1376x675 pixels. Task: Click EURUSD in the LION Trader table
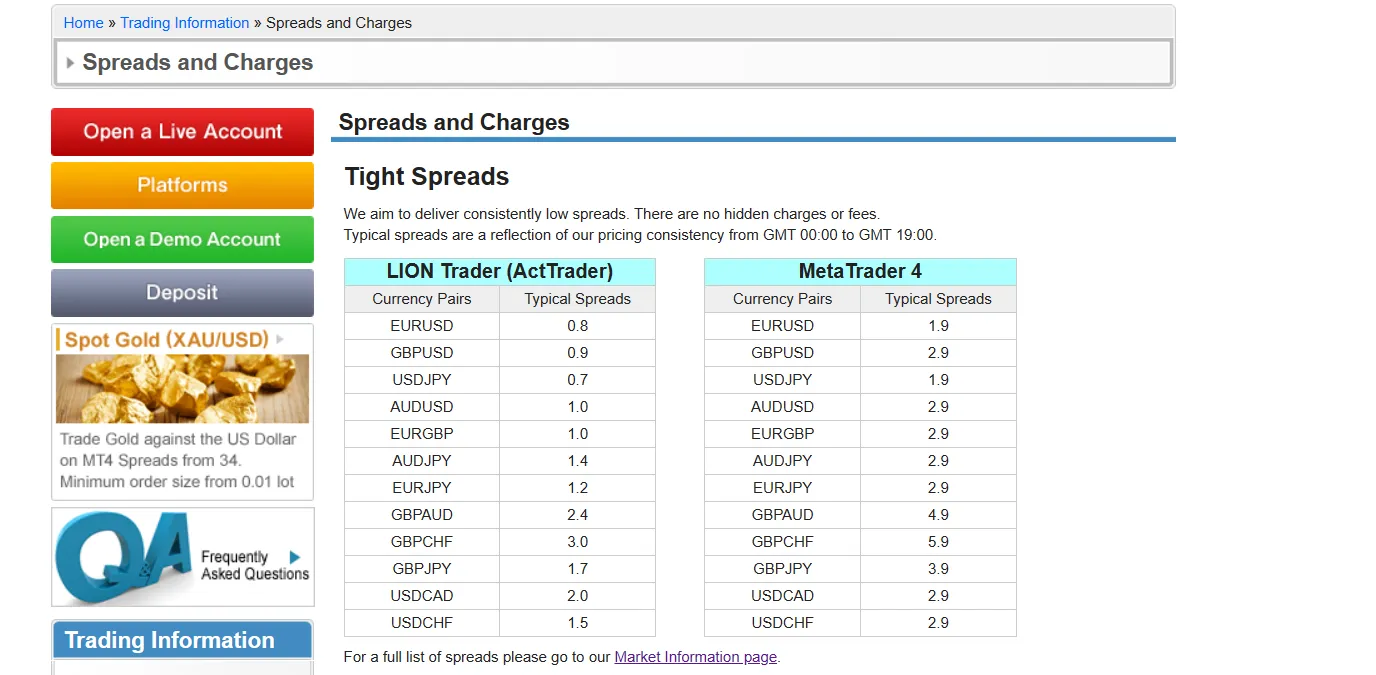pos(422,326)
